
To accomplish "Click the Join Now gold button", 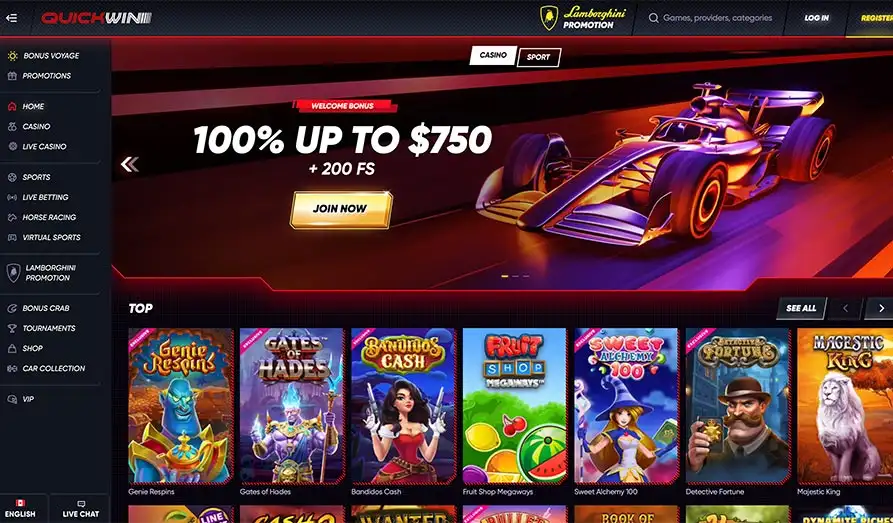I will 341,209.
